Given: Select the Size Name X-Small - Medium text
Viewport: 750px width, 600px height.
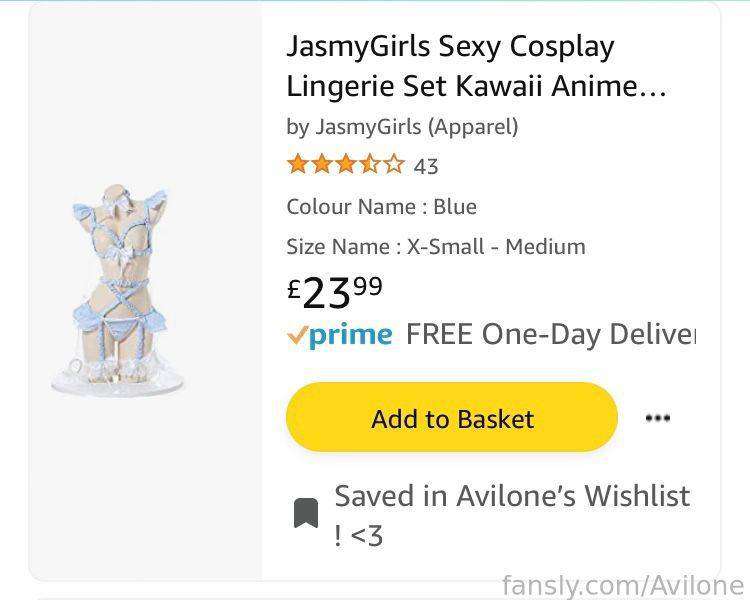Looking at the screenshot, I should (x=436, y=247).
